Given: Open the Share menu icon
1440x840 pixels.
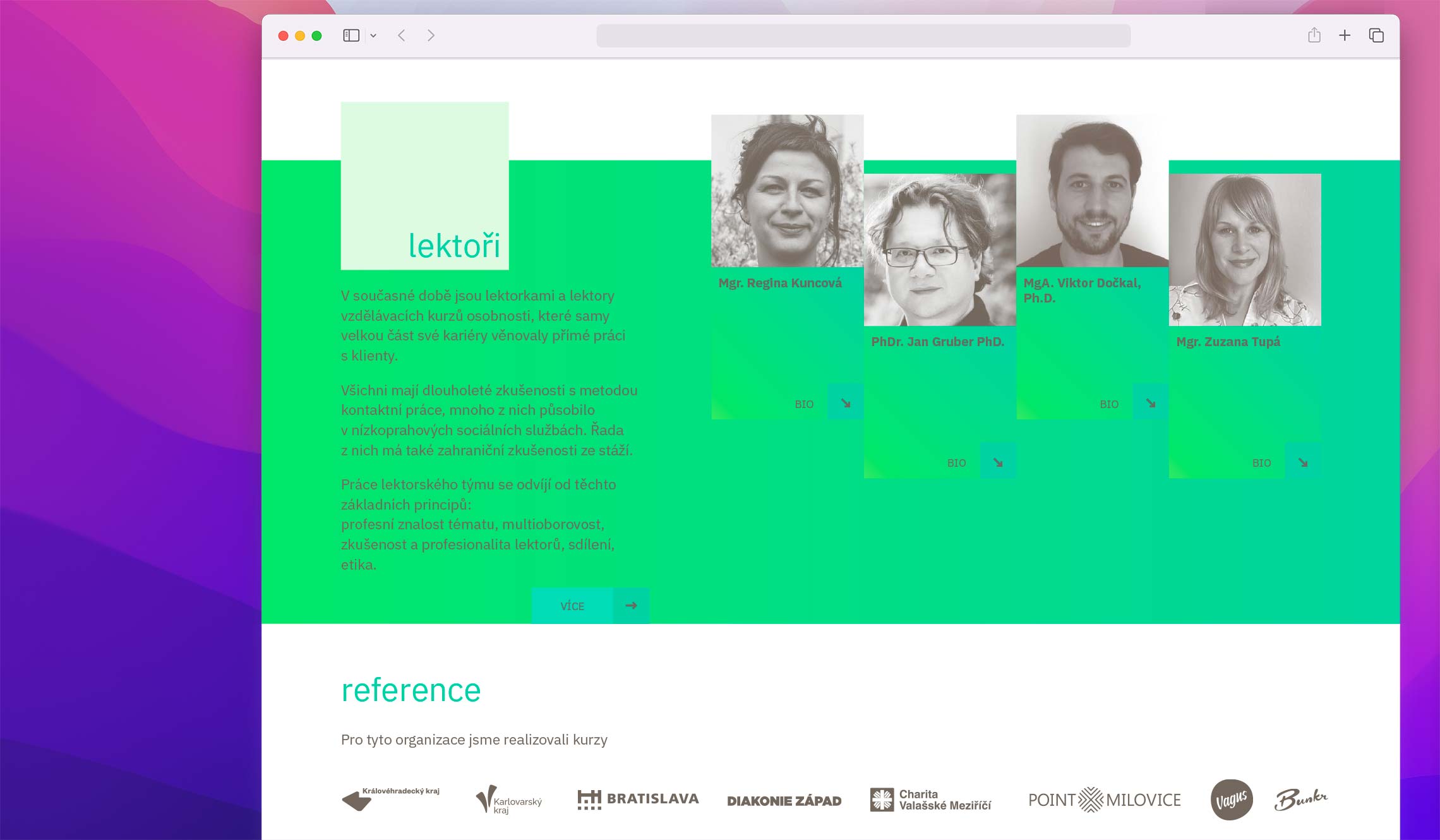Looking at the screenshot, I should point(1314,35).
